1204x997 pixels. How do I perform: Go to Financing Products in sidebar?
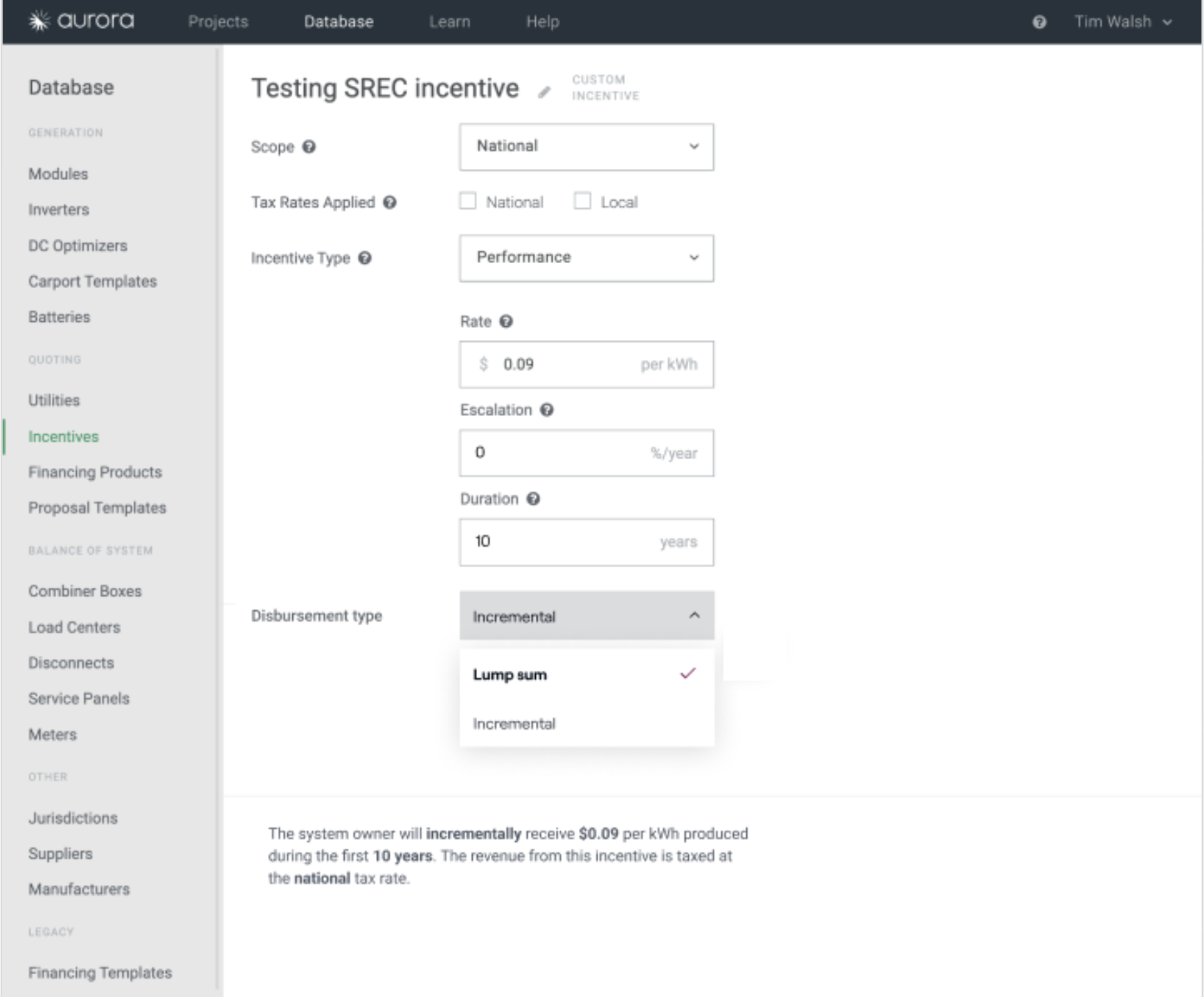(95, 472)
